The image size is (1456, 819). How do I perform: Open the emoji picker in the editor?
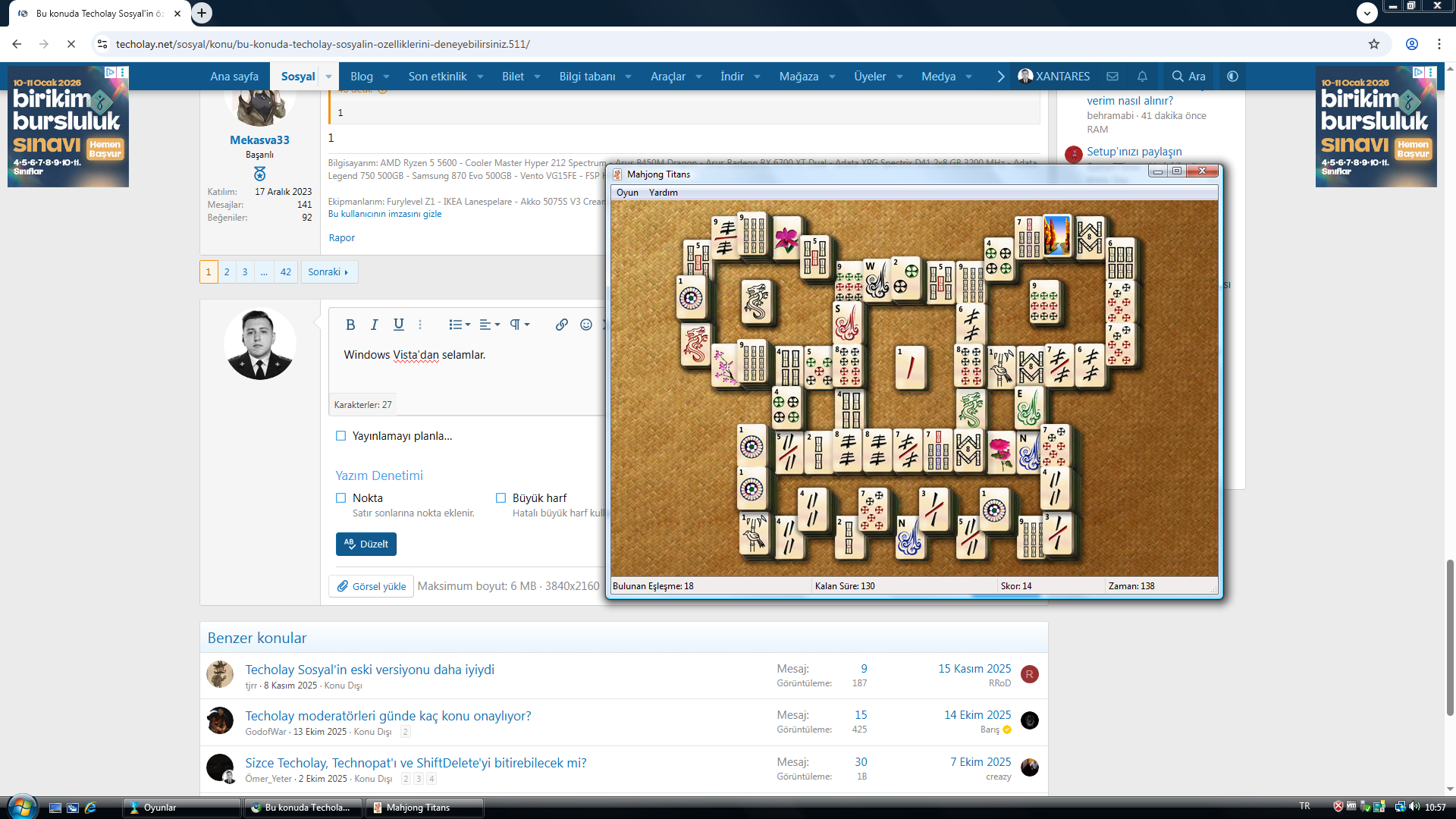pyautogui.click(x=586, y=325)
